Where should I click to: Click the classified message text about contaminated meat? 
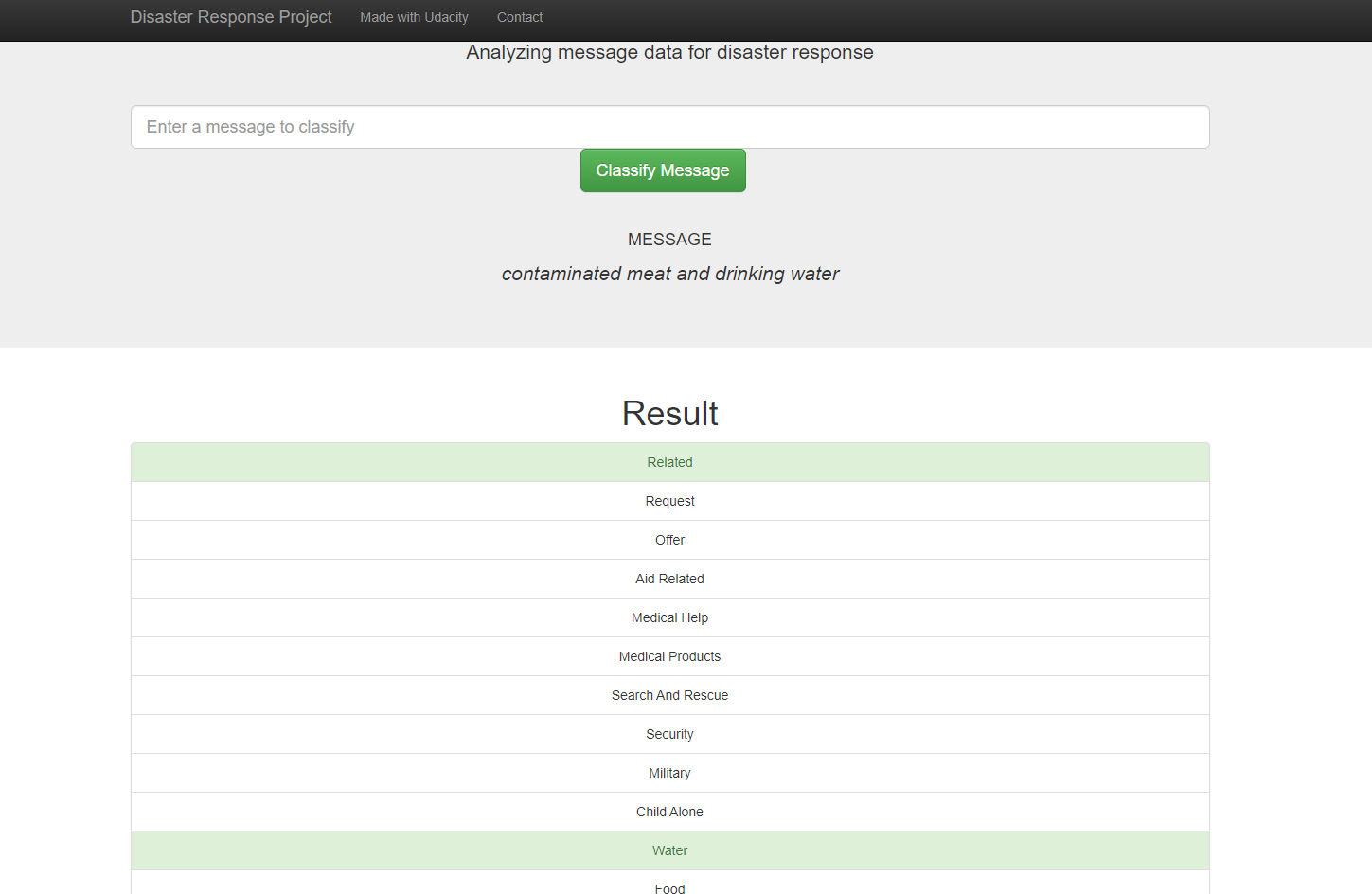pos(669,274)
